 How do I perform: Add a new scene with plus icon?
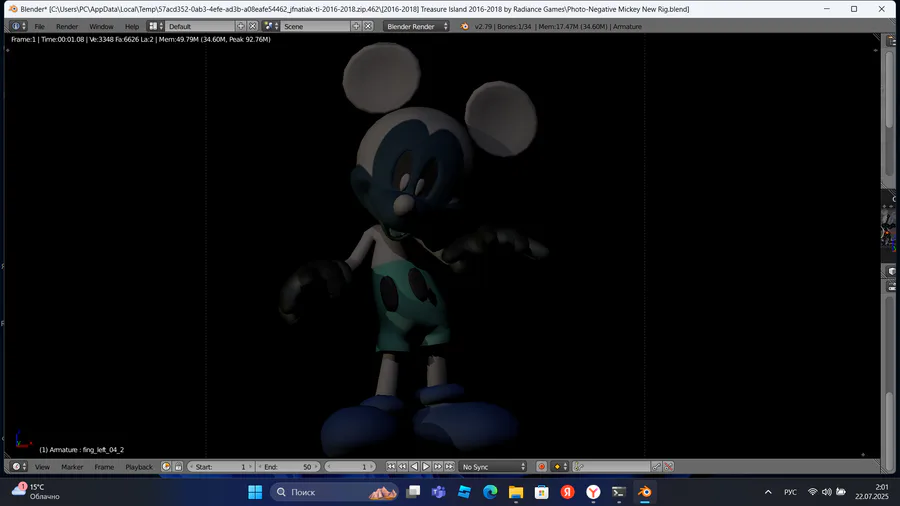click(356, 26)
